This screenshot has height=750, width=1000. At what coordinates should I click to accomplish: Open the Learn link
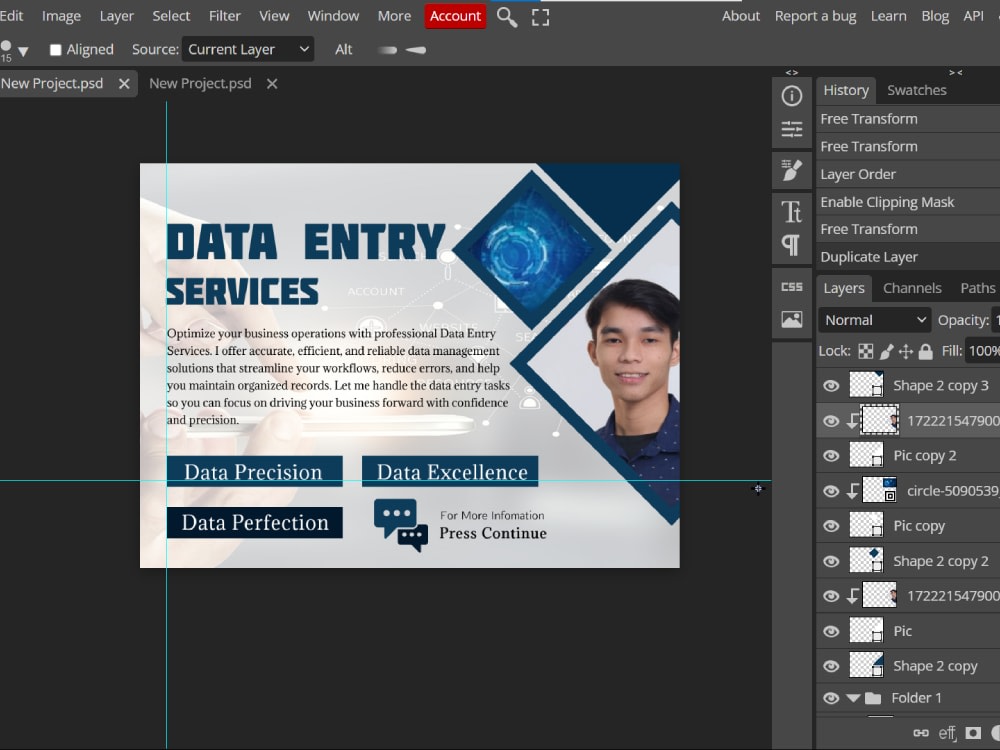pos(888,16)
